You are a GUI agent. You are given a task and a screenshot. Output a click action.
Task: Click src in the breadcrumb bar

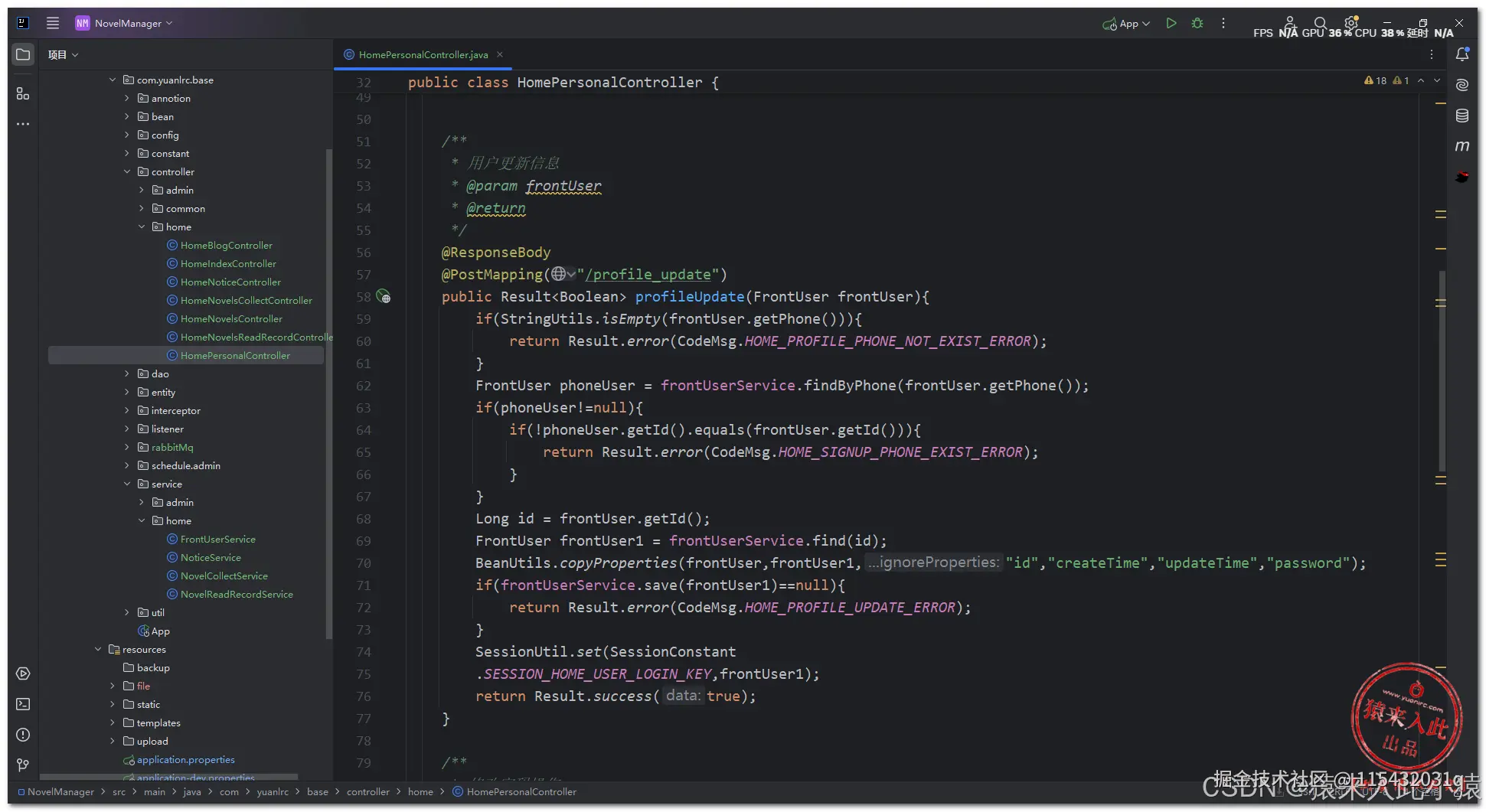click(119, 791)
